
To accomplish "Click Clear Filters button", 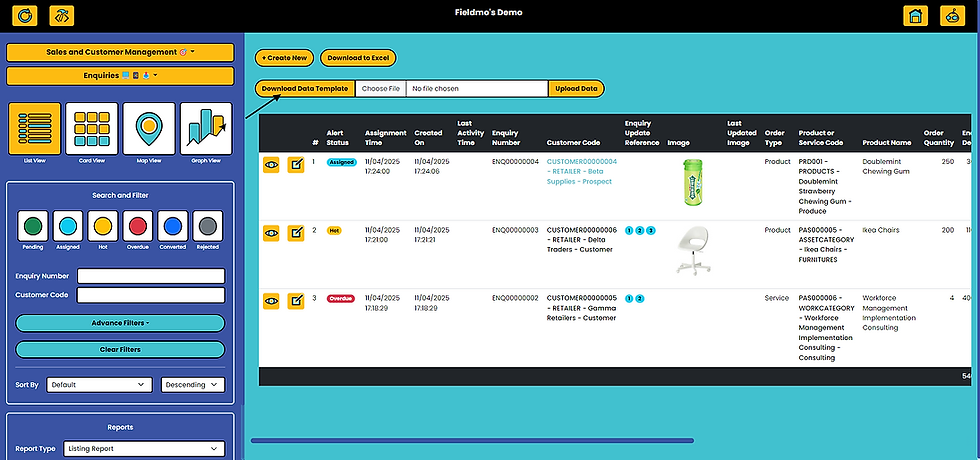I will click(120, 349).
